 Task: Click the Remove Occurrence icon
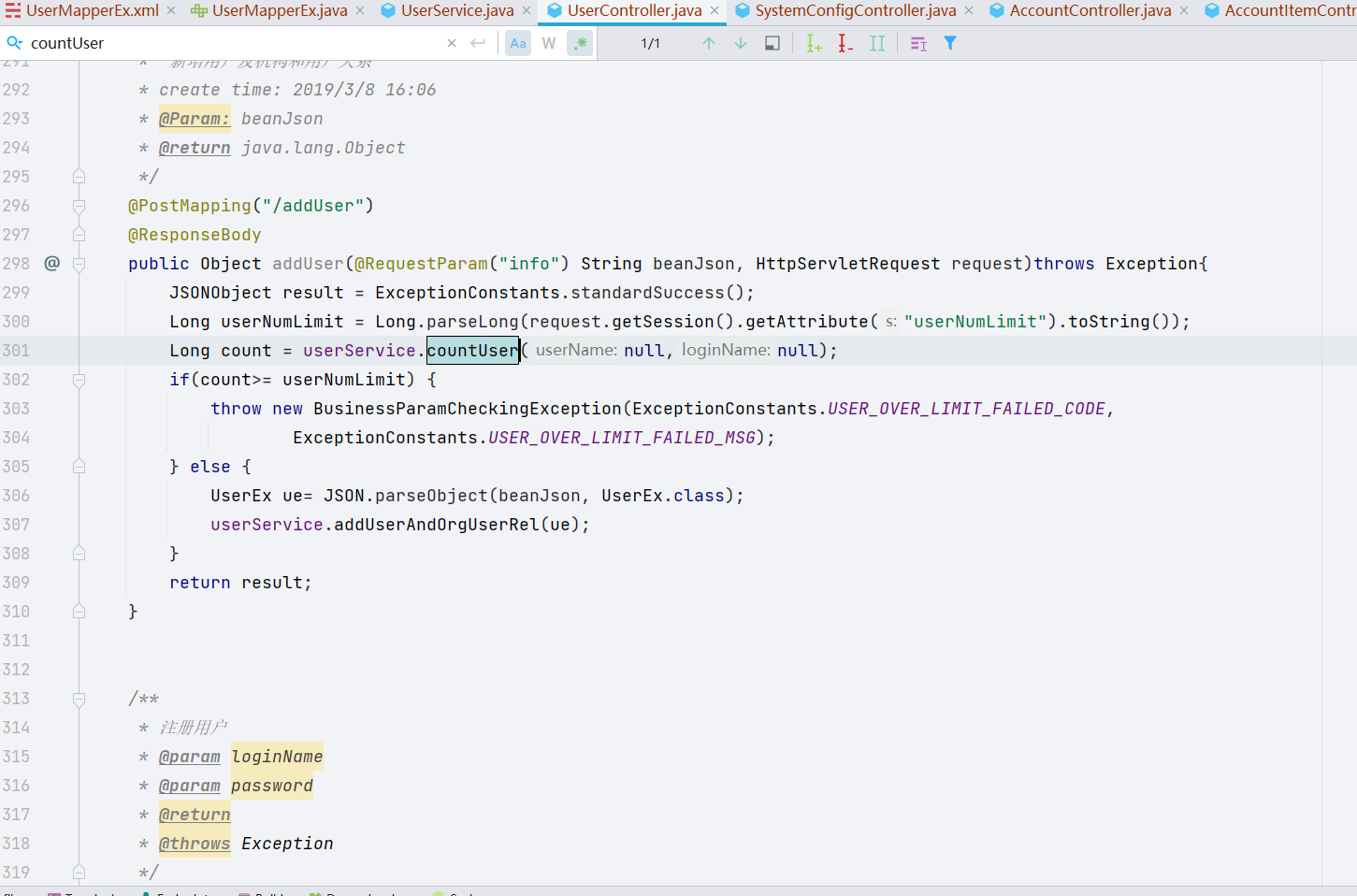coord(845,42)
